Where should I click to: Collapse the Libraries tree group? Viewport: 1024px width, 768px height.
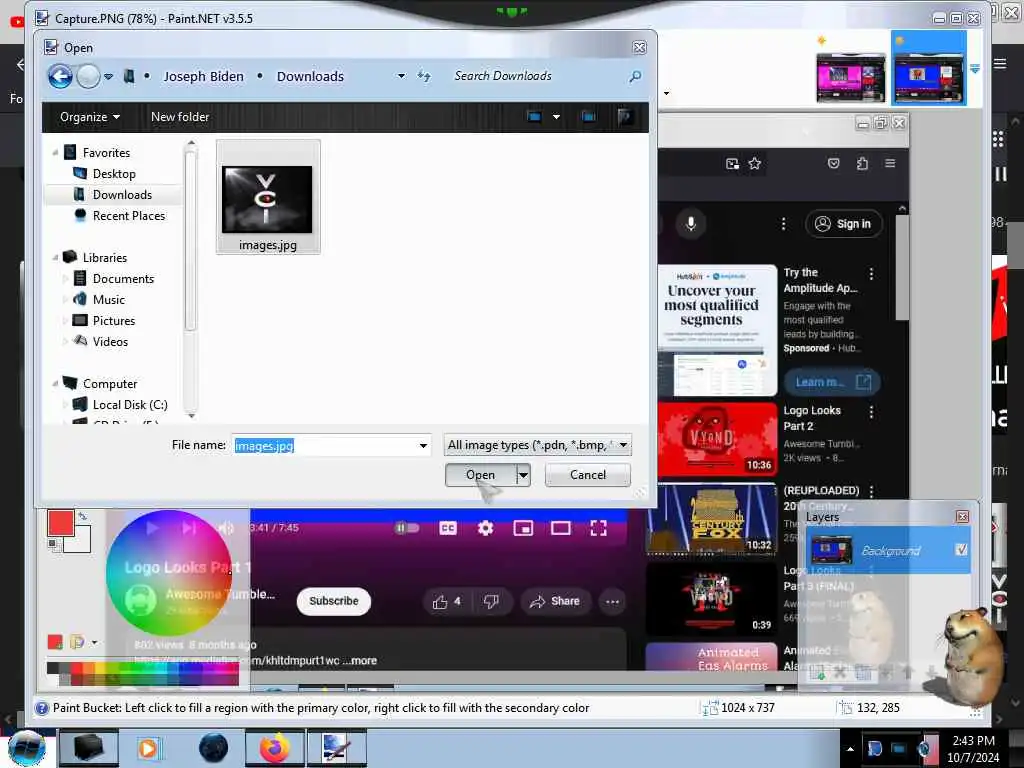click(55, 258)
